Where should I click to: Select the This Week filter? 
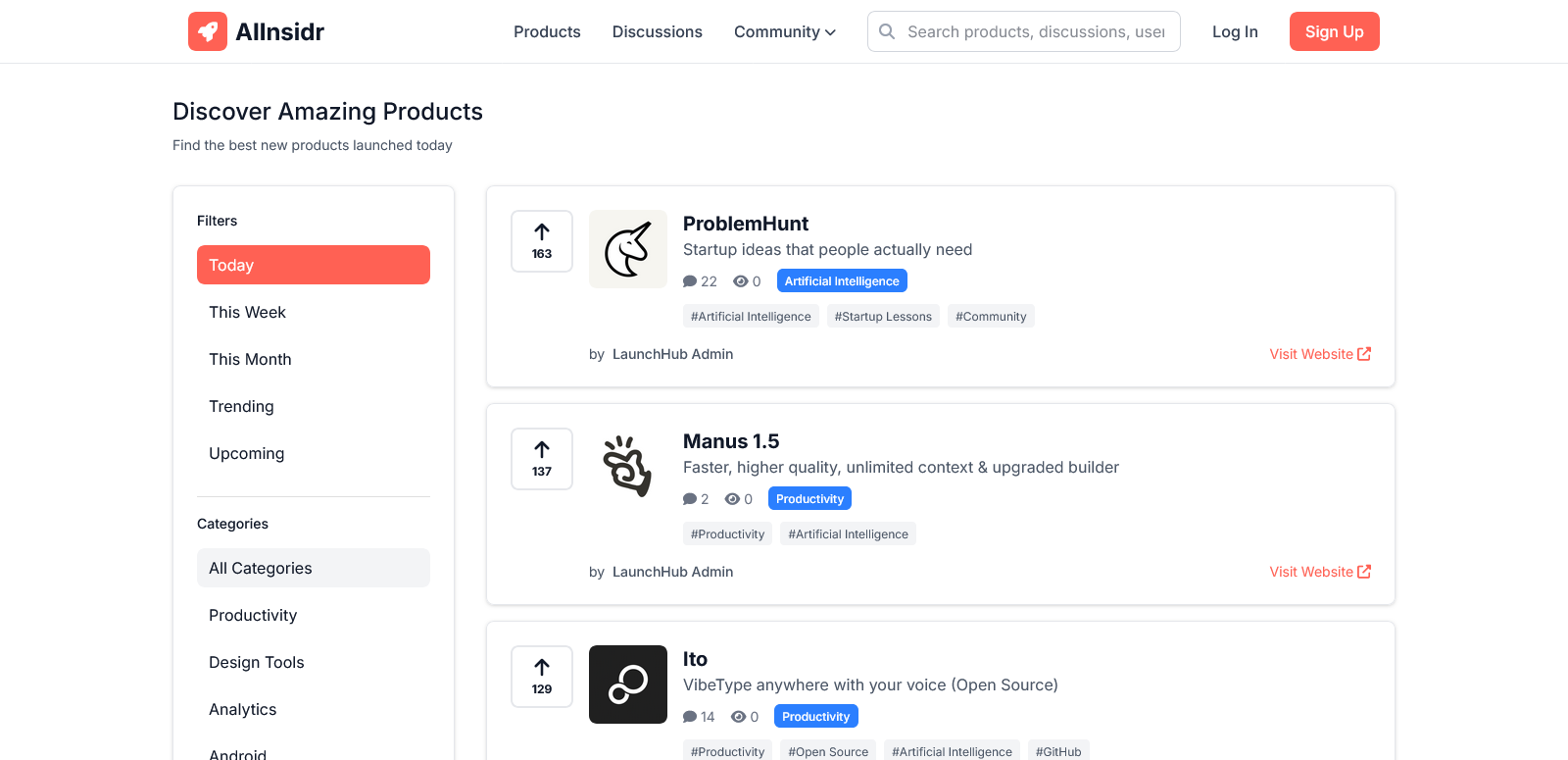[247, 312]
